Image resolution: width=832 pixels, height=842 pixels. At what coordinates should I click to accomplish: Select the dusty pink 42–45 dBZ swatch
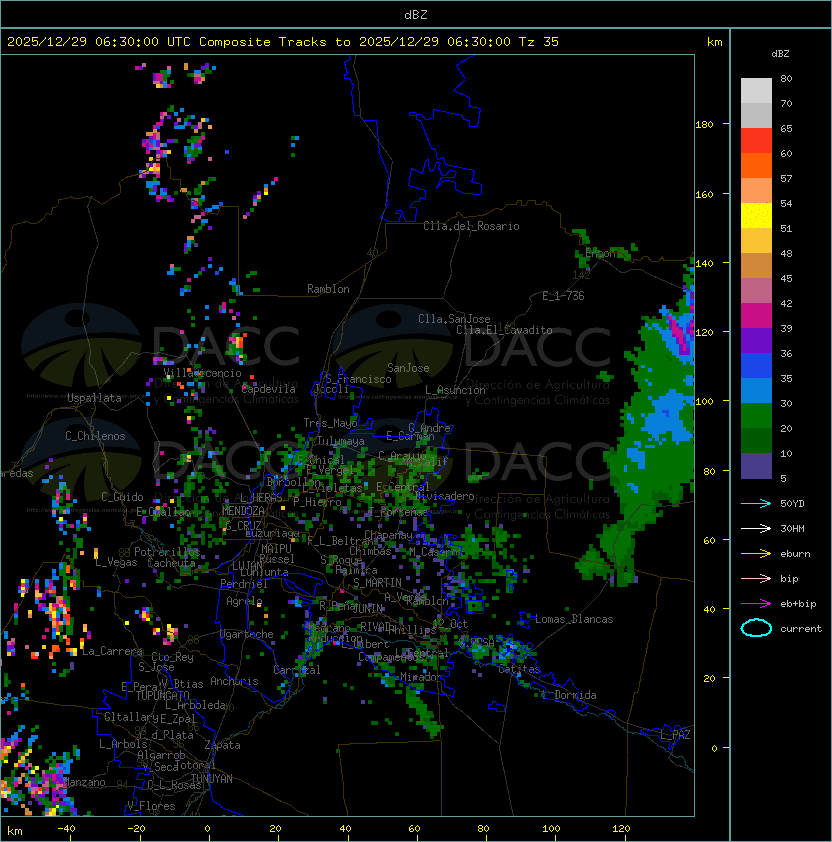[756, 291]
